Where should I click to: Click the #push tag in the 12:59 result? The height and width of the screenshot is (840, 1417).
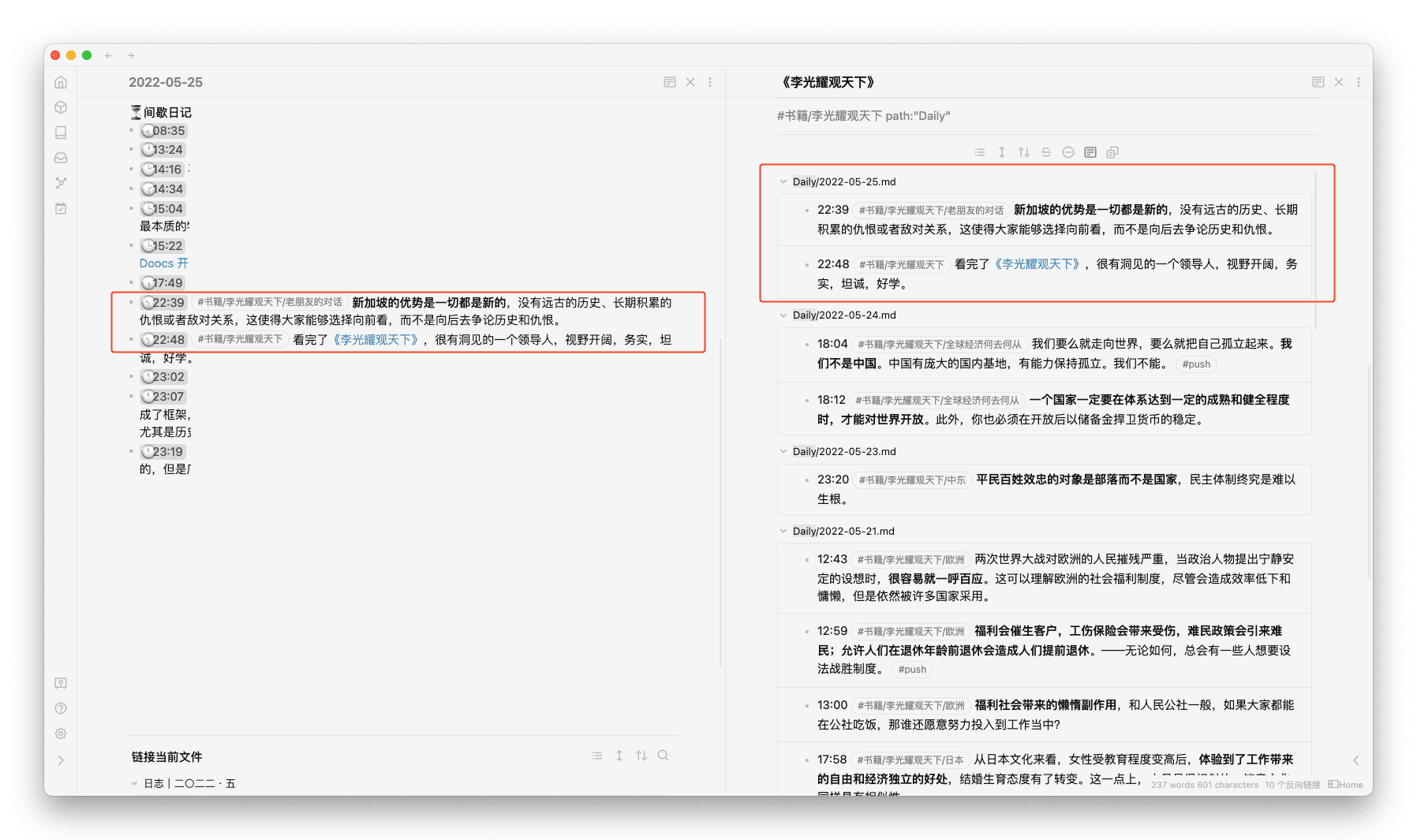(912, 670)
